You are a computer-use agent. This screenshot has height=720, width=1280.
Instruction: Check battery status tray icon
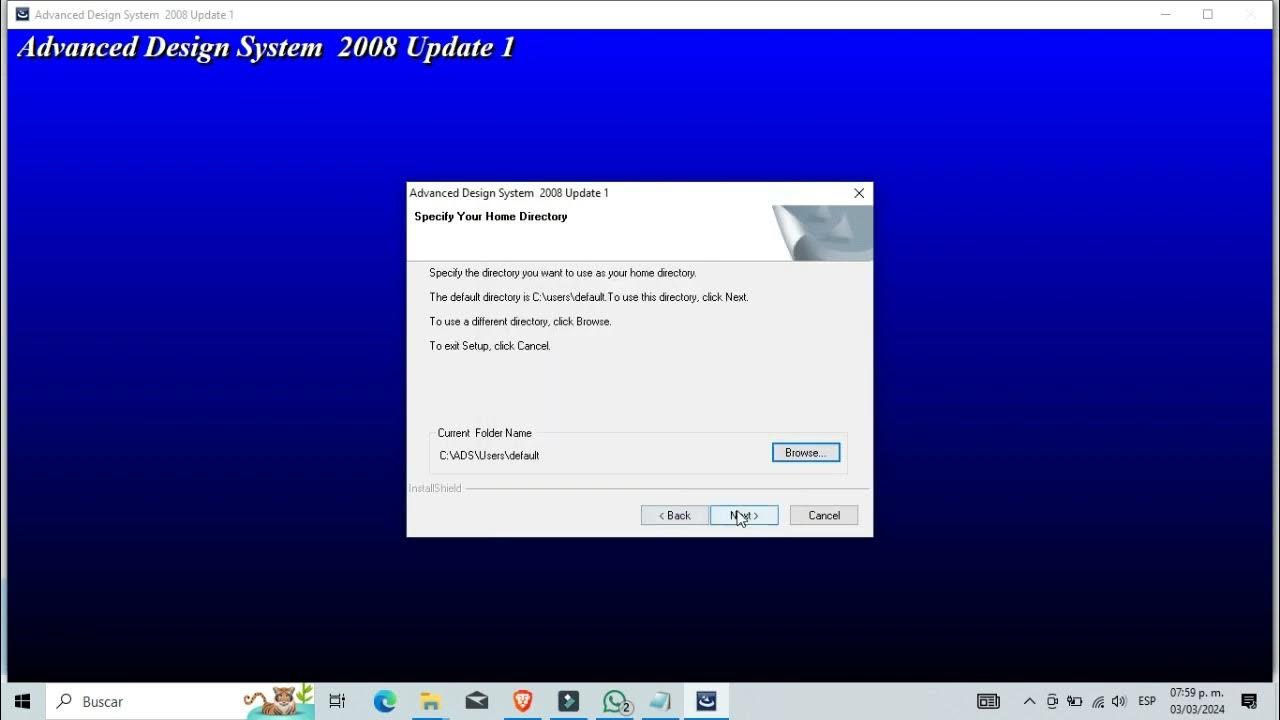click(1075, 702)
